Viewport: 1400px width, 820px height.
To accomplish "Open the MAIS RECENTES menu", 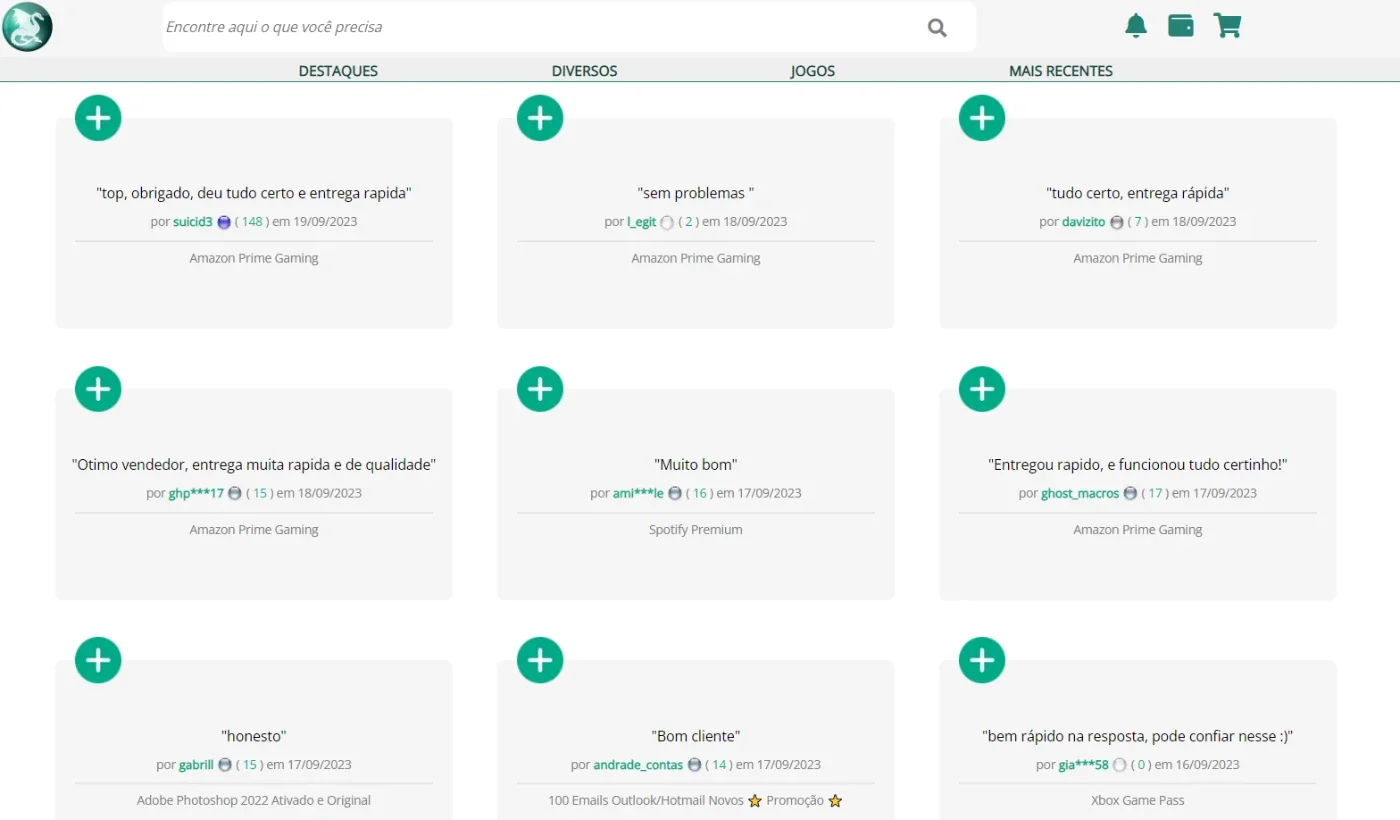I will (x=1061, y=71).
